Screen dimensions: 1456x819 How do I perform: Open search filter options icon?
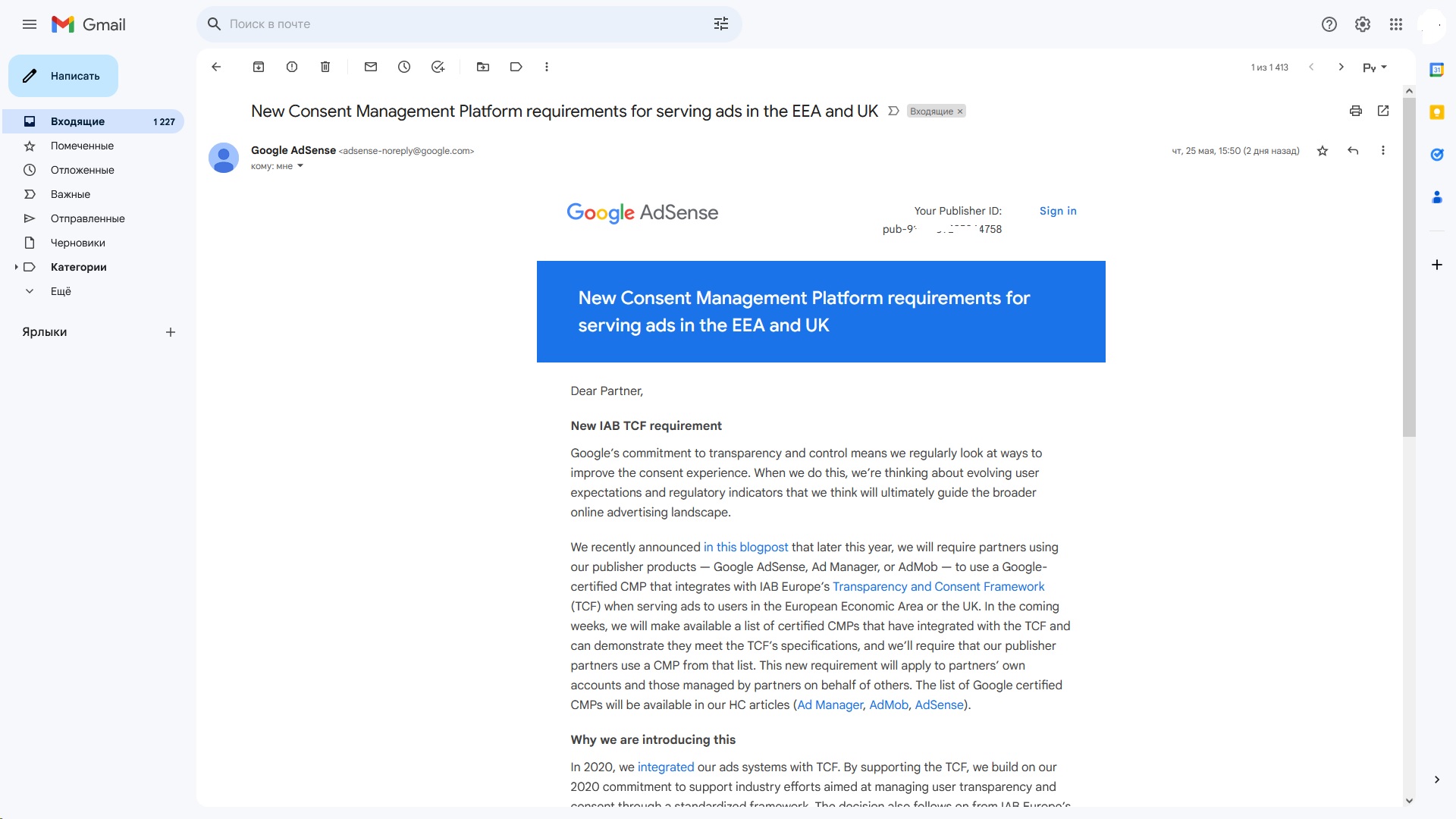(x=721, y=24)
